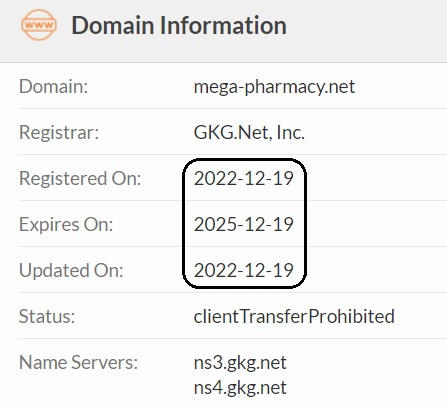The image size is (447, 406).
Task: Click the Domain Information heading
Action: pyautogui.click(x=179, y=25)
